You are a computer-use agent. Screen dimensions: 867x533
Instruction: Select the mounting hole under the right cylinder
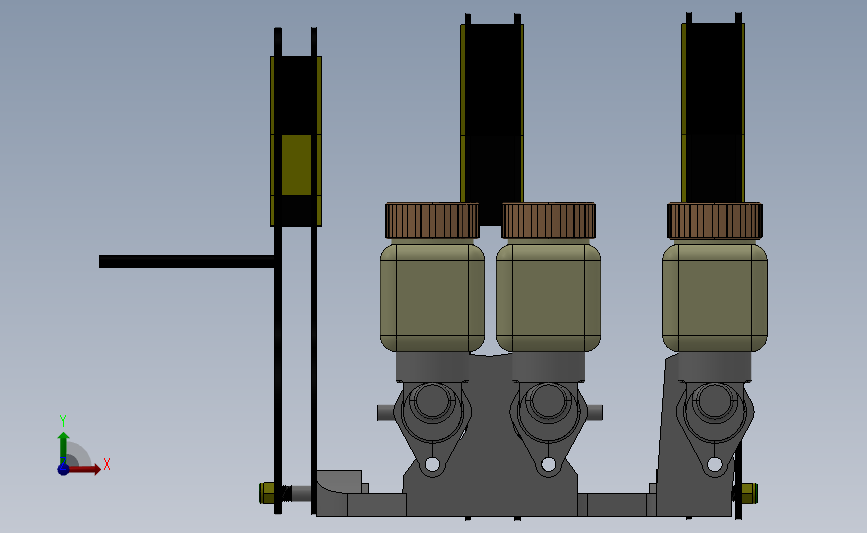coord(714,464)
